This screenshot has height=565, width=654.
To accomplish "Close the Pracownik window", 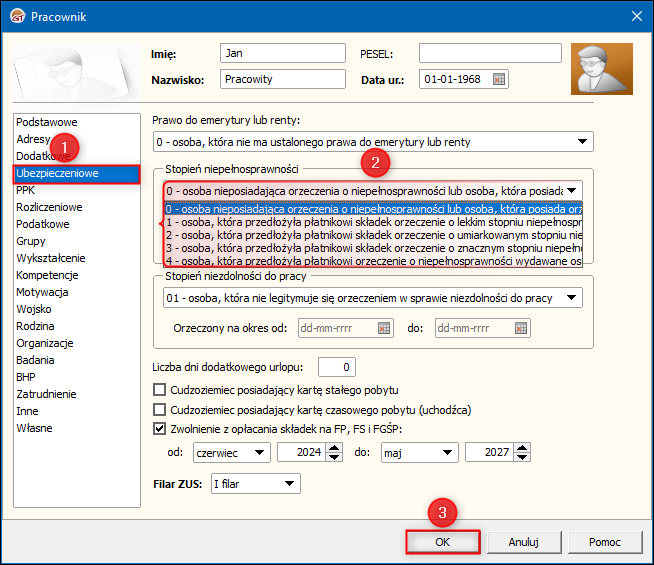I will tap(636, 16).
